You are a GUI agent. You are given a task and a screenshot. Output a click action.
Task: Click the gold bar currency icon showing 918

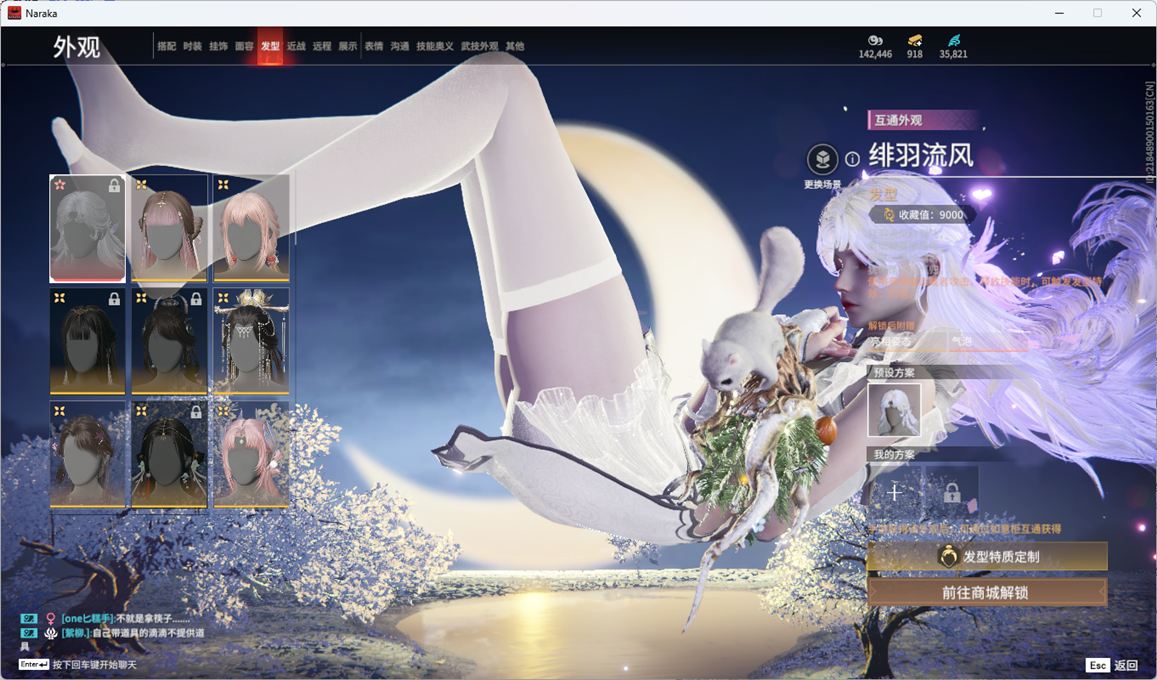click(915, 40)
